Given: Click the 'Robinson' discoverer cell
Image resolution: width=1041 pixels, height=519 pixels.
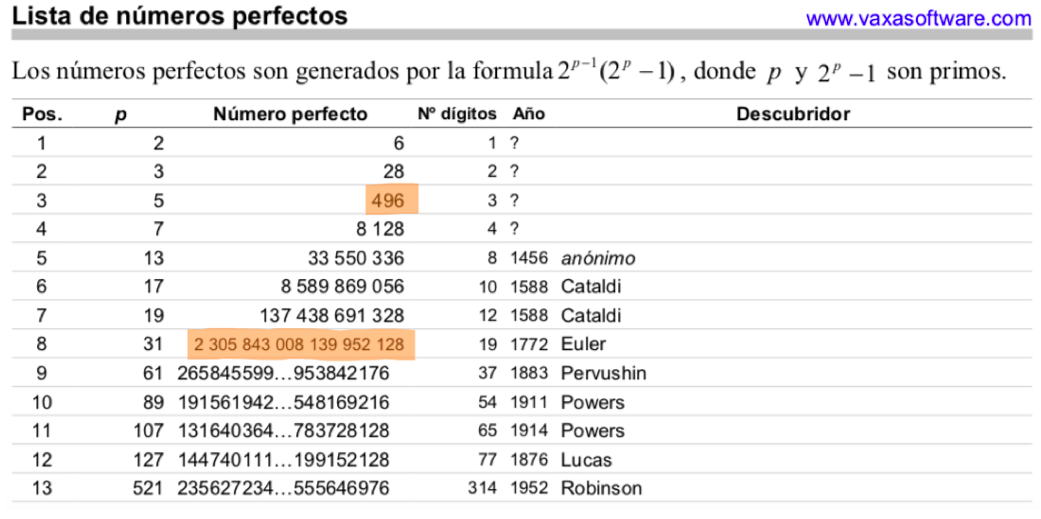Looking at the screenshot, I should pos(601,489).
